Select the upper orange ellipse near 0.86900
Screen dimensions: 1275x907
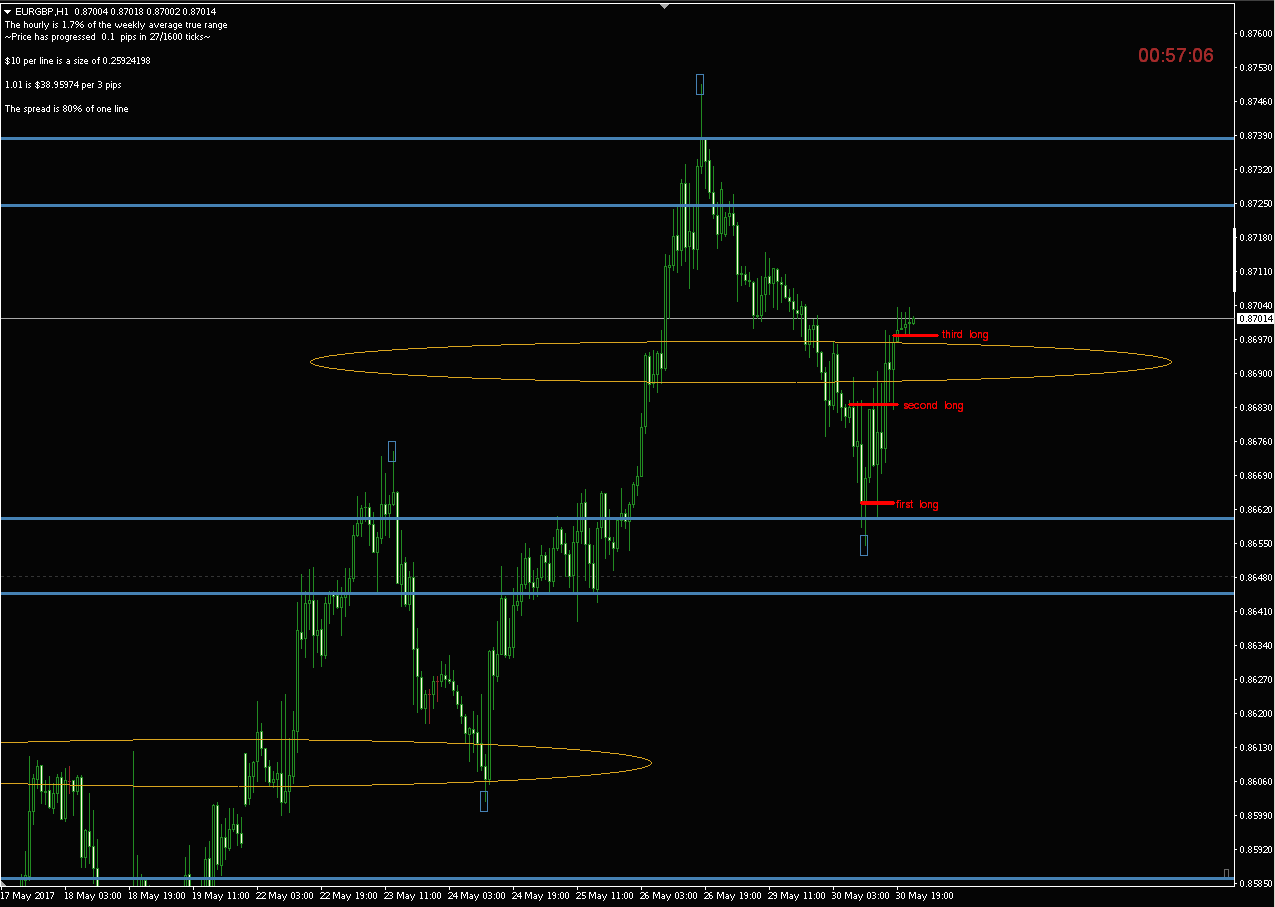pyautogui.click(x=741, y=362)
